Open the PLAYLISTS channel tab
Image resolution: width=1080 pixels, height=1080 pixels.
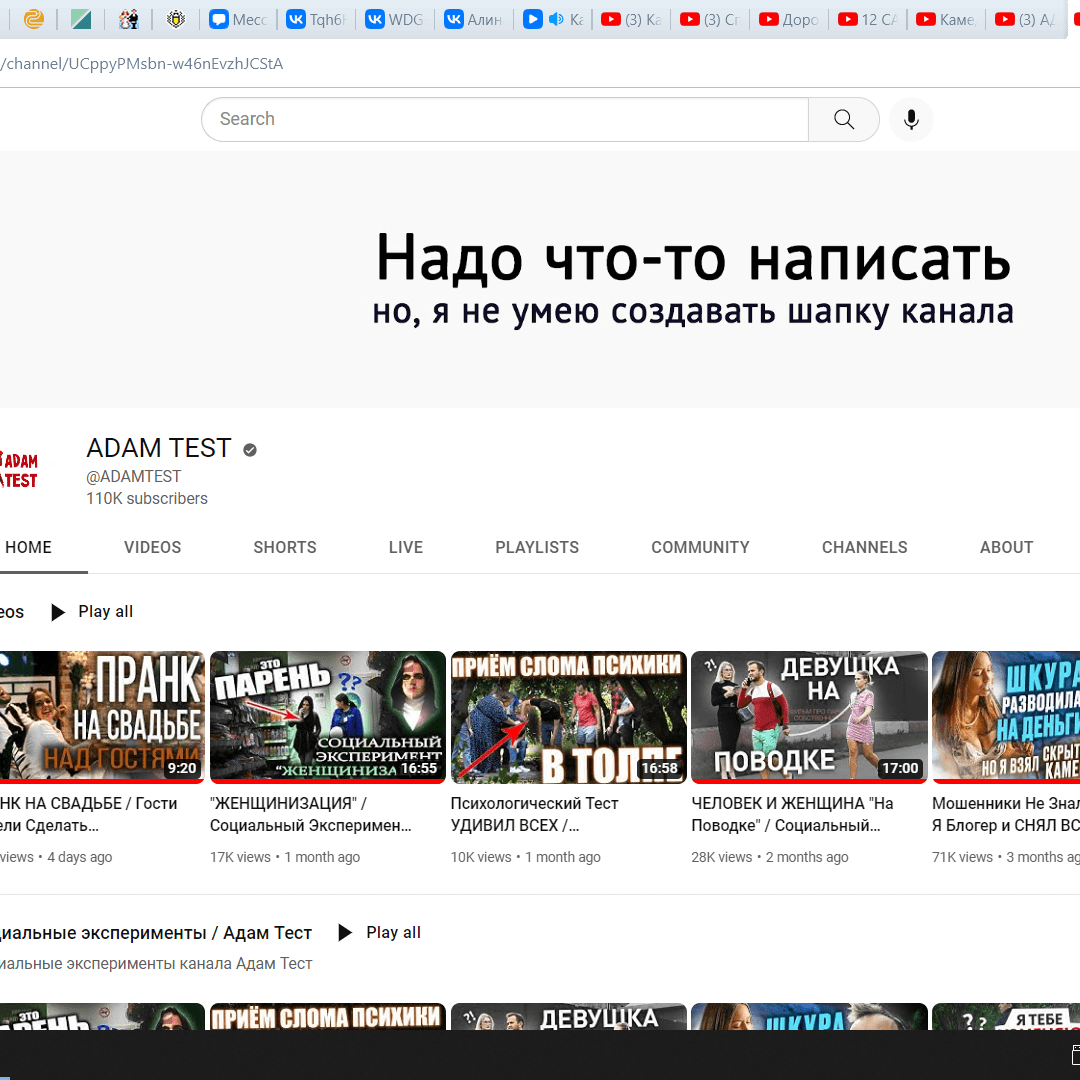pos(537,548)
